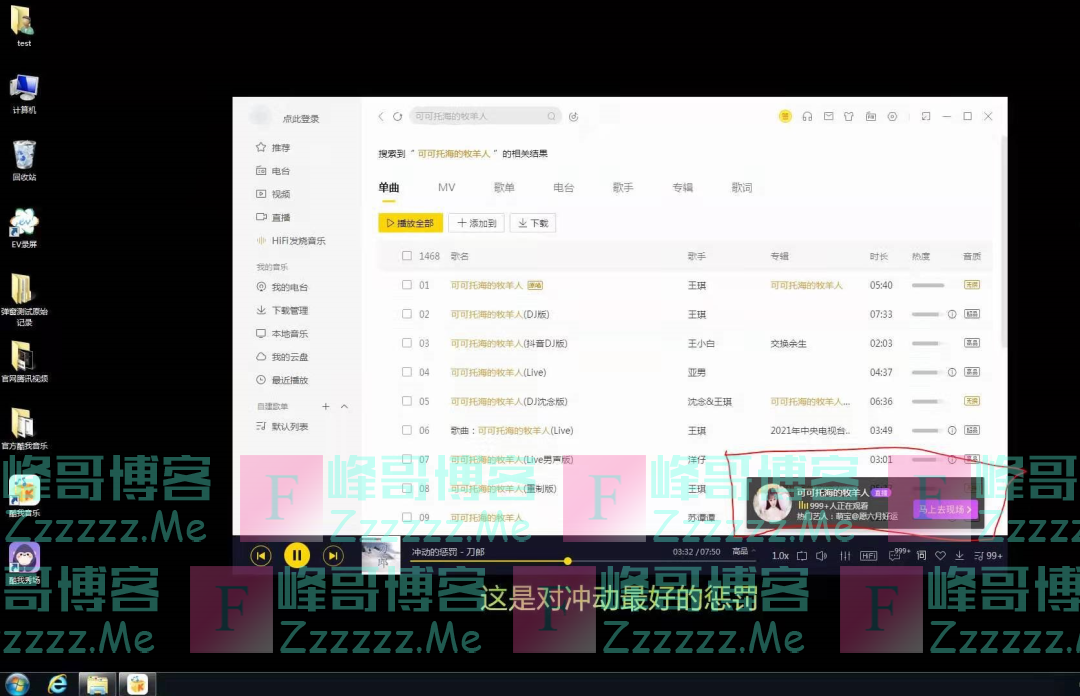Click the headphone icon in top bar
The height and width of the screenshot is (696, 1080).
(x=807, y=116)
